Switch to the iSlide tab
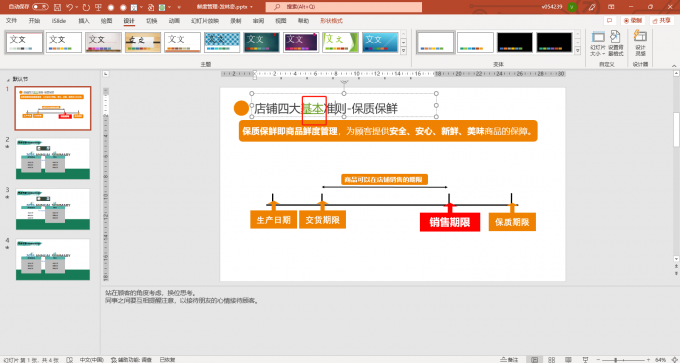 click(x=59, y=21)
